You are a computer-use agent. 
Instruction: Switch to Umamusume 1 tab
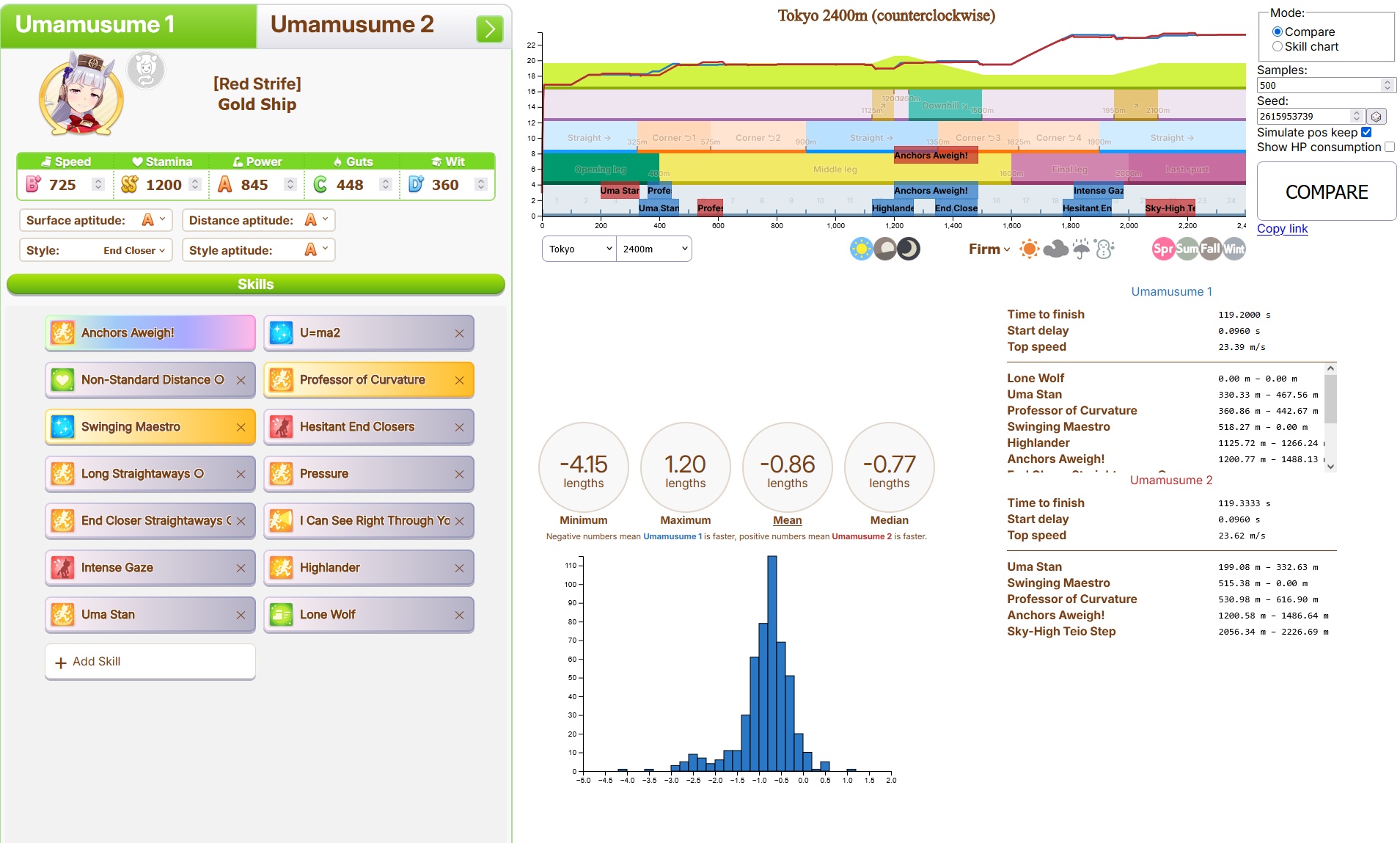(128, 25)
